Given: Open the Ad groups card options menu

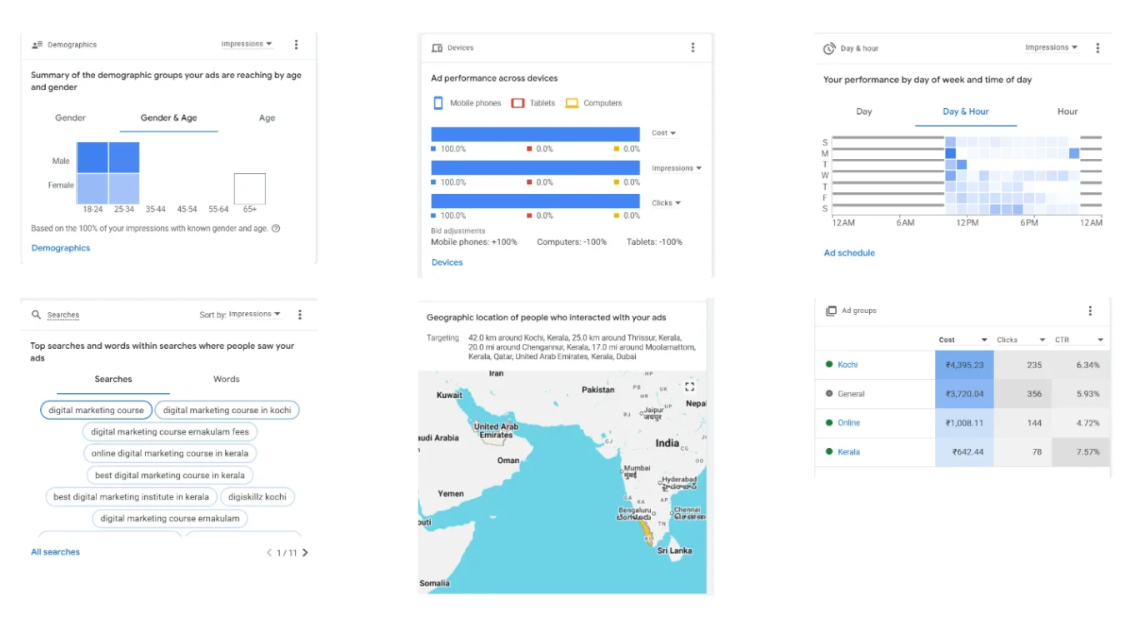Looking at the screenshot, I should click(x=1090, y=311).
